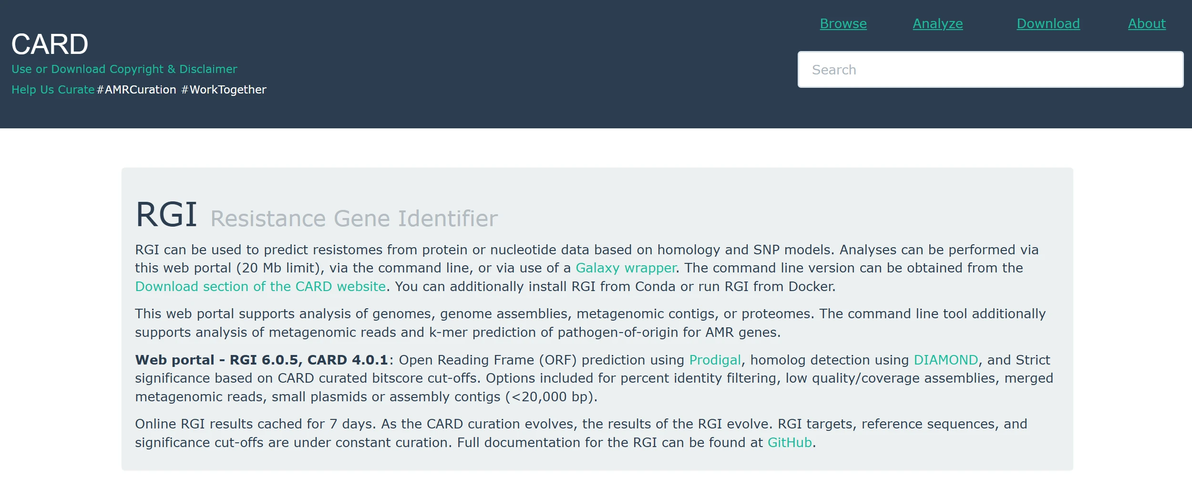Click the #WorkTogether hashtag
Screen dimensions: 1192x480
[x=224, y=90]
